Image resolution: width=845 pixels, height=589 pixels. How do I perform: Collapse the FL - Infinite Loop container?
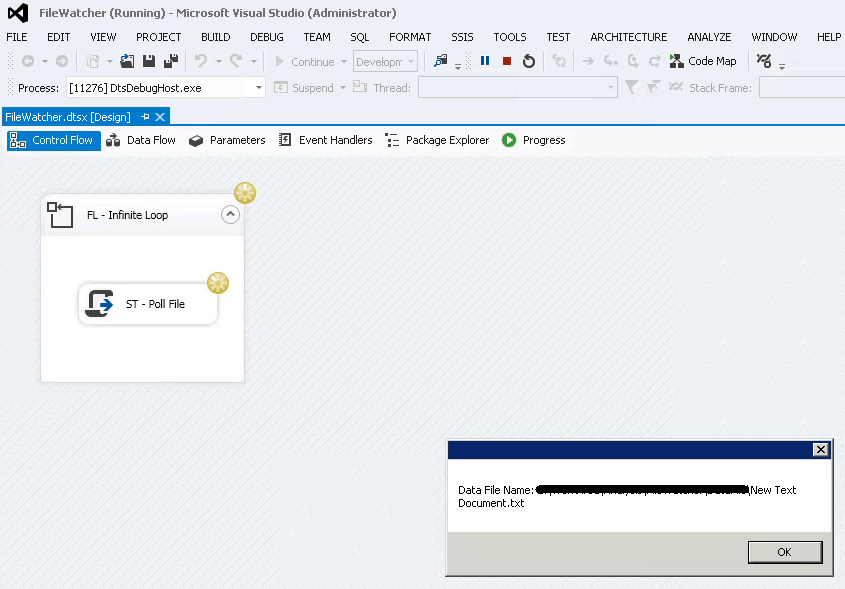click(x=230, y=214)
